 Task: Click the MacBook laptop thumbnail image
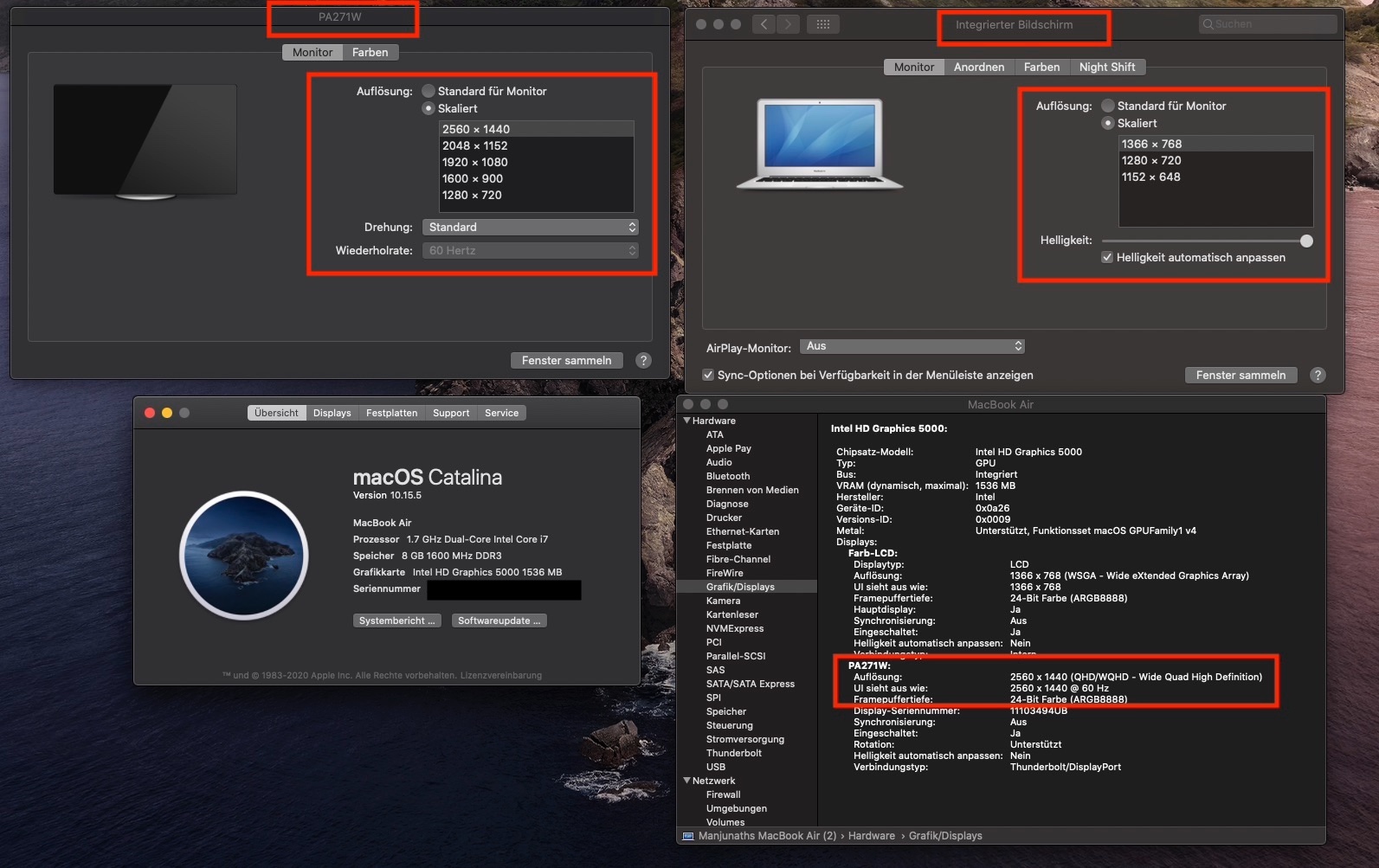pyautogui.click(x=820, y=144)
